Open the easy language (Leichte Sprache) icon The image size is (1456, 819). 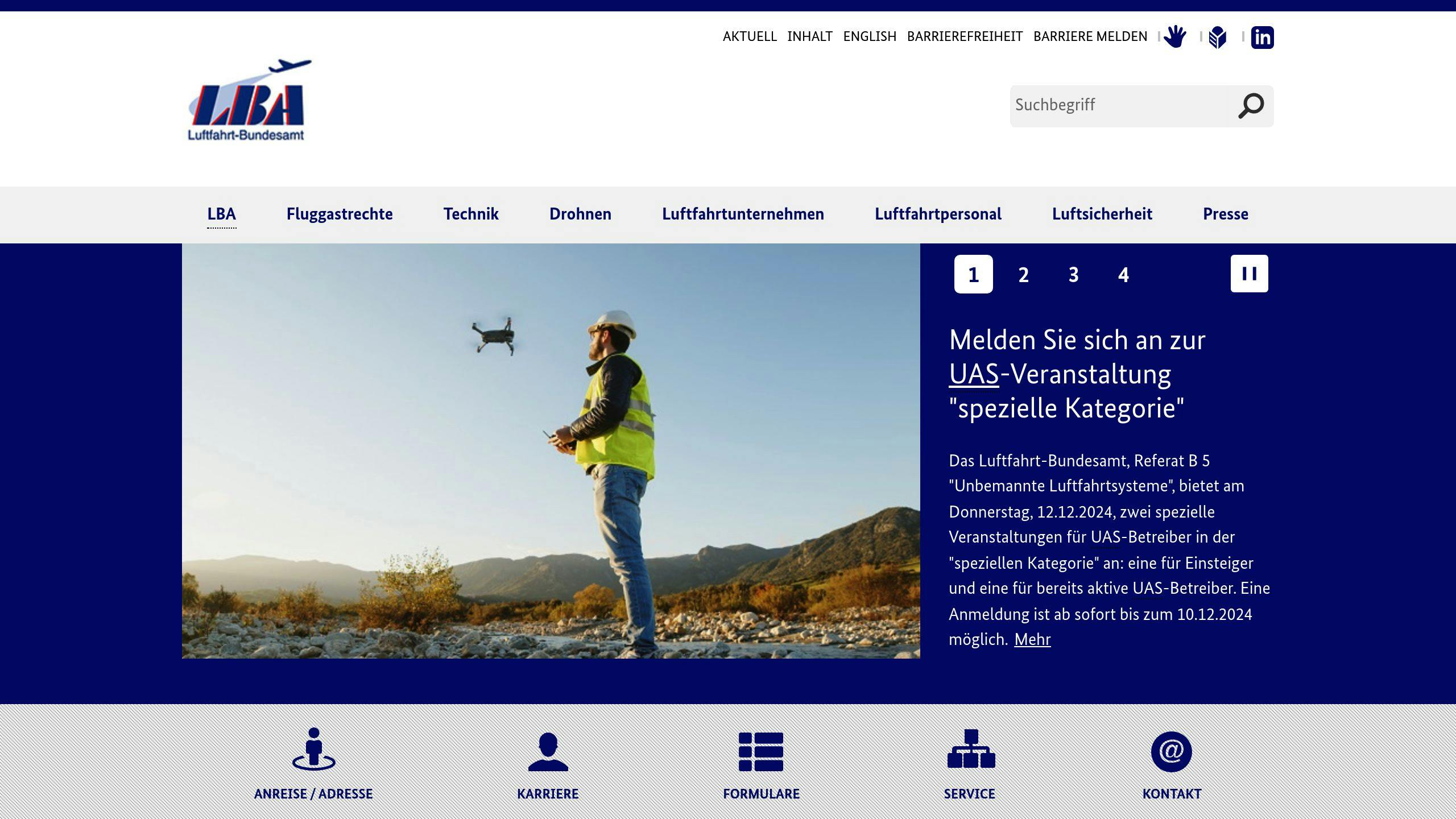click(x=1218, y=36)
